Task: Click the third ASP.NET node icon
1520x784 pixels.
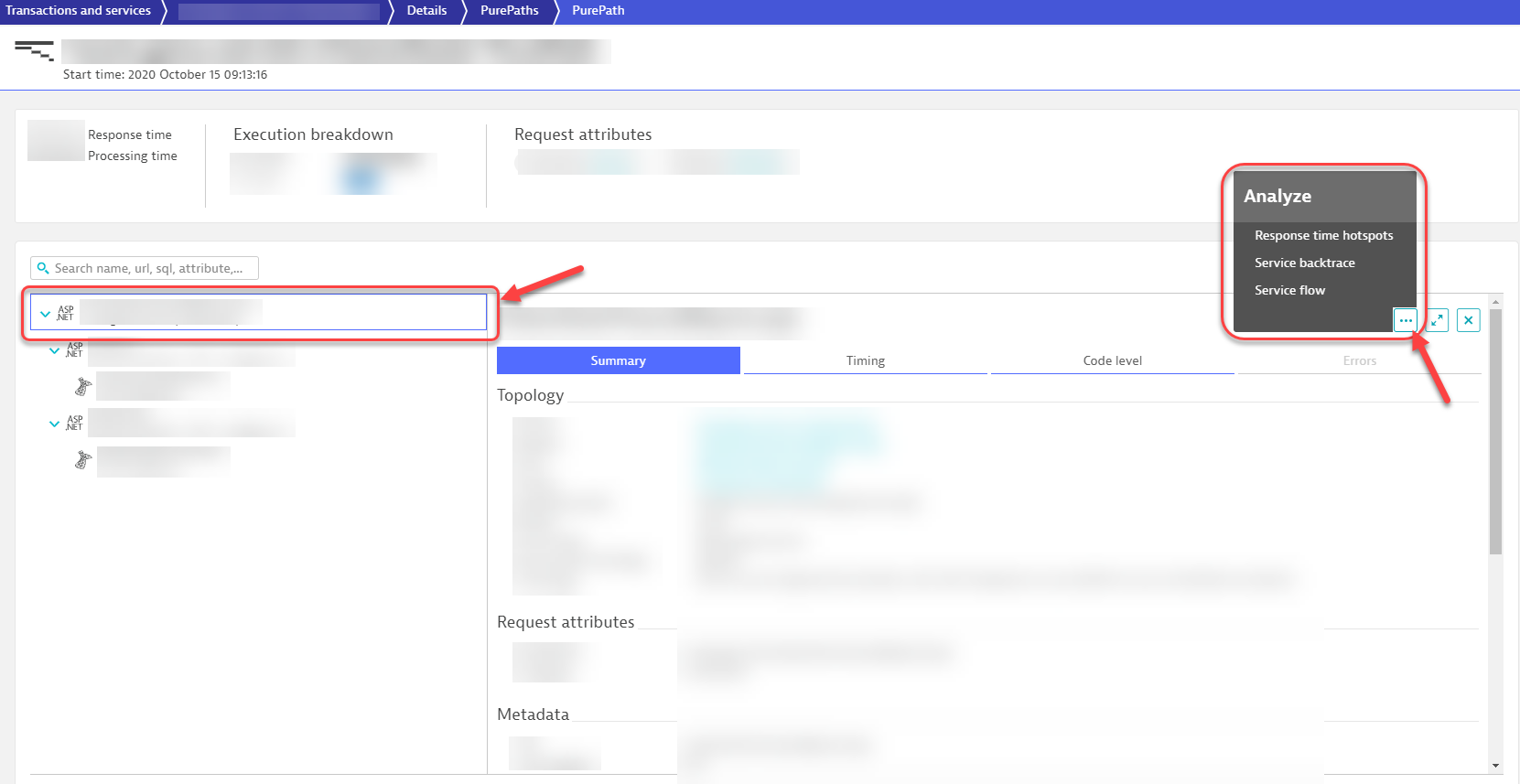Action: tap(74, 424)
